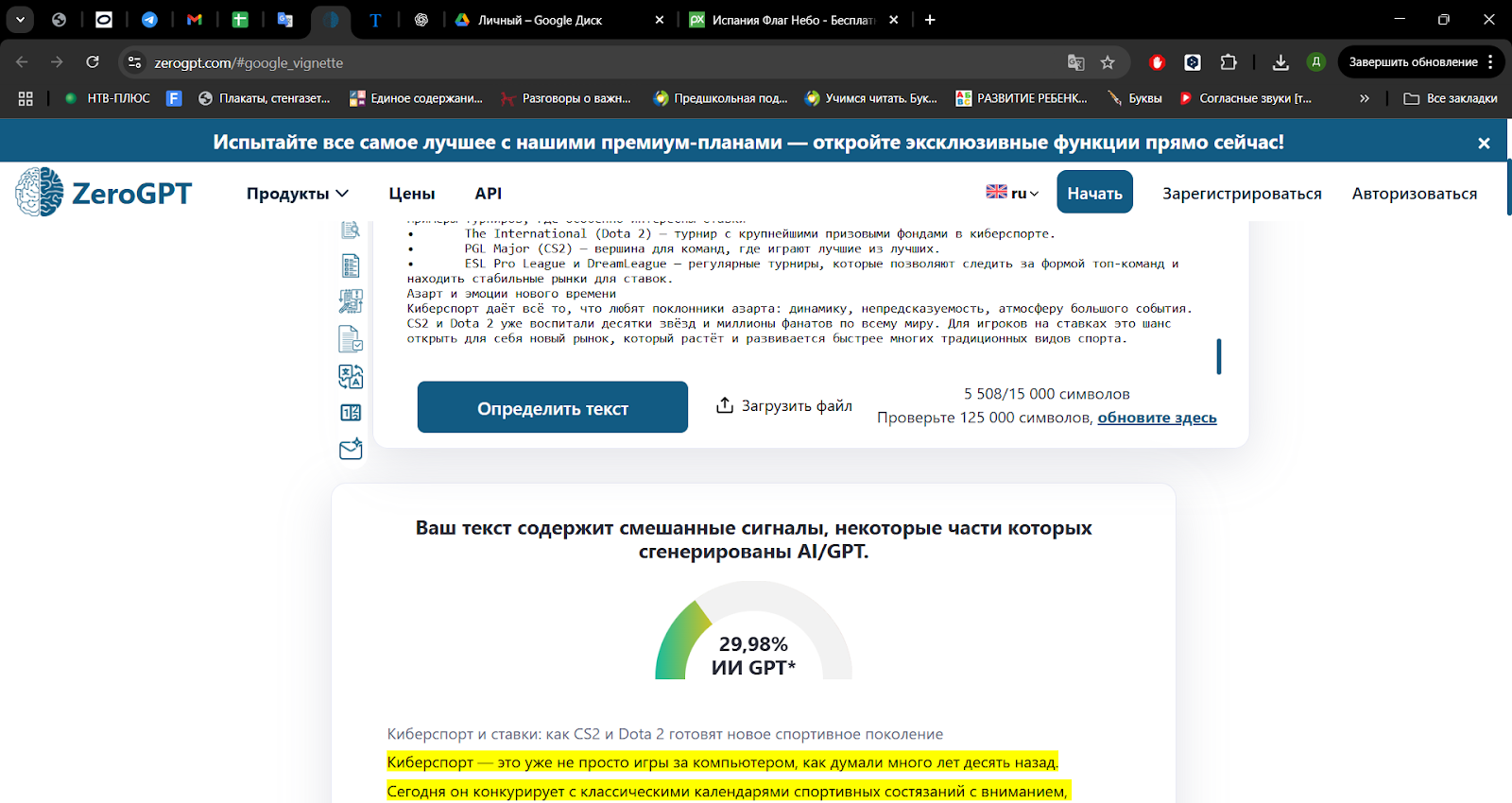Open the browser three-dot menu
Viewport: 1512px width, 803px height.
pos(1490,62)
